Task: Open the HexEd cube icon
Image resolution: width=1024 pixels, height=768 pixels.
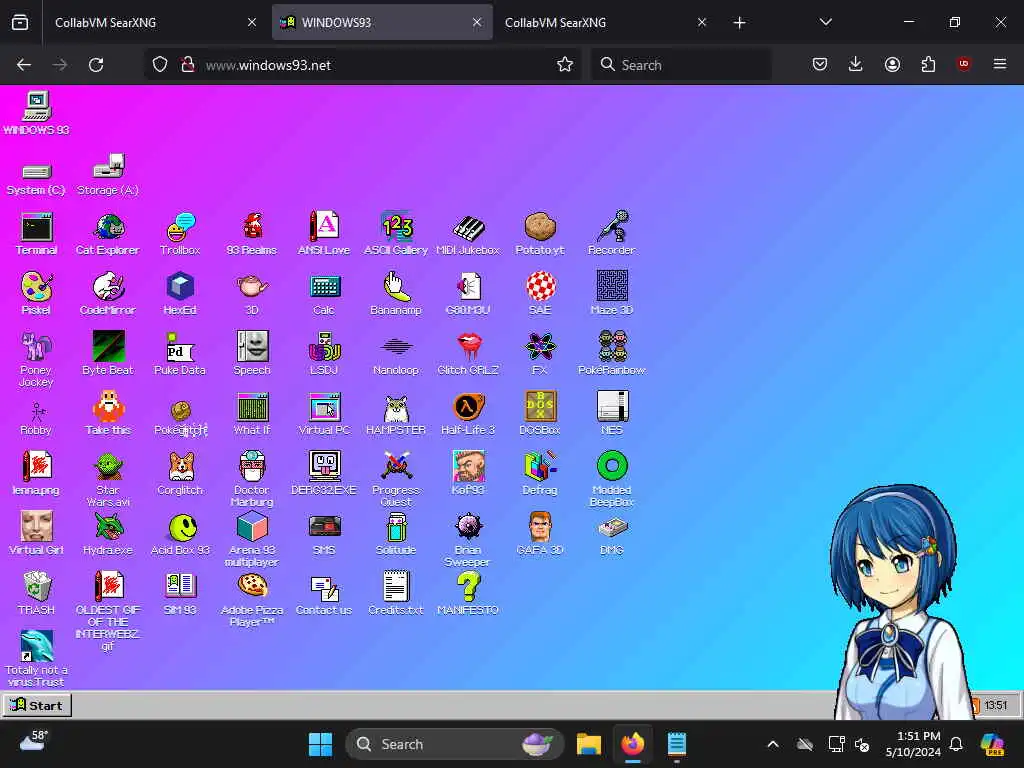Action: (180, 293)
